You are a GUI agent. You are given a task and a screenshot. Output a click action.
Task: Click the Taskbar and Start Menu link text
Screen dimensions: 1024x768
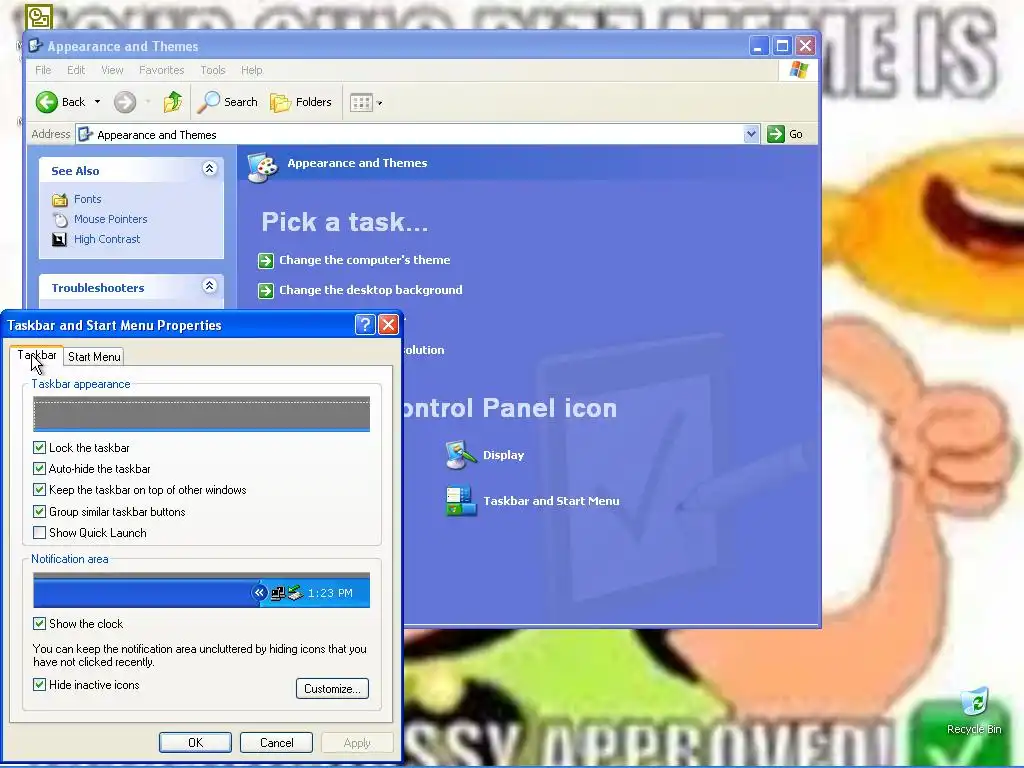551,501
